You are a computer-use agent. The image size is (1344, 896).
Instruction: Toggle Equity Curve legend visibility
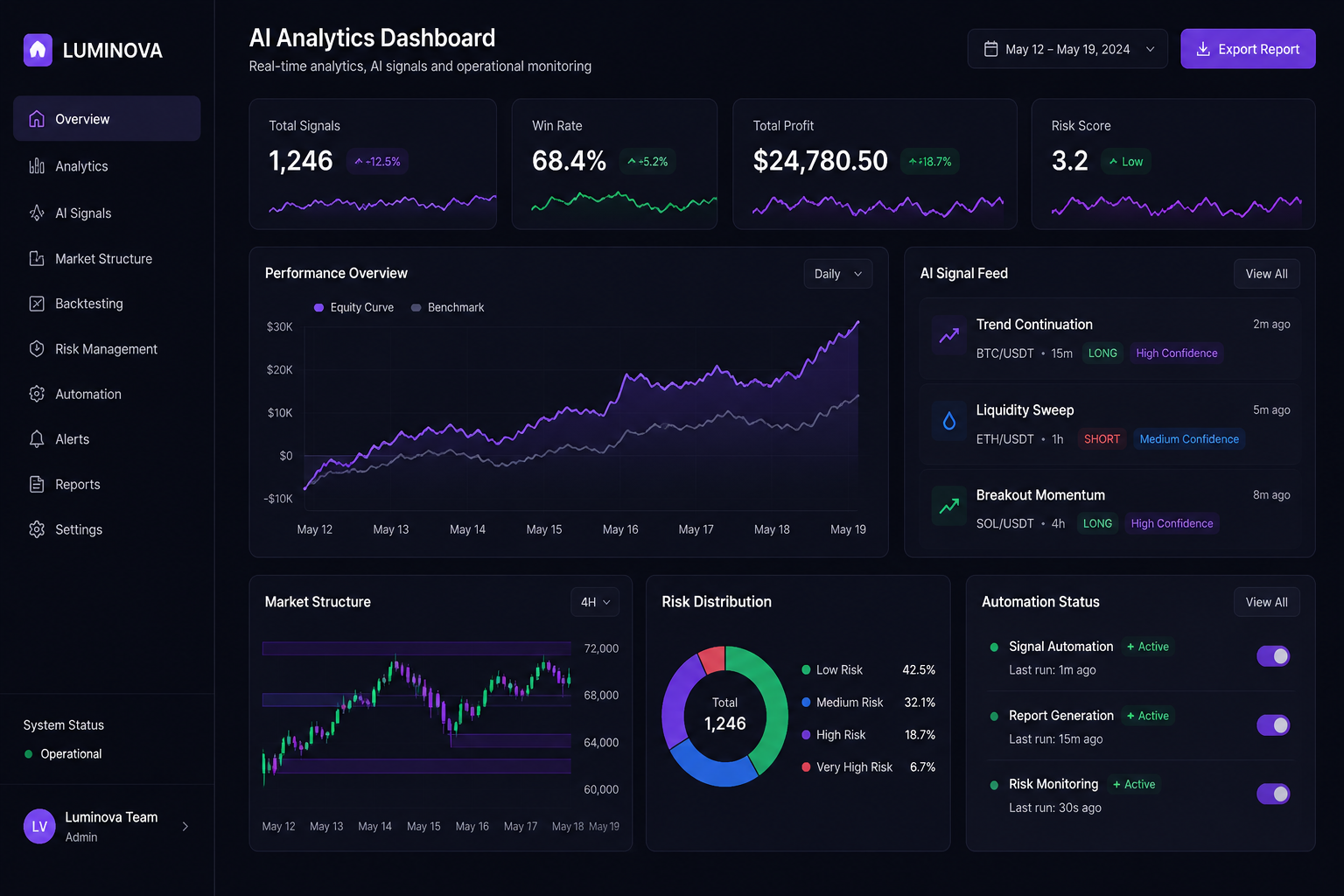[x=353, y=307]
